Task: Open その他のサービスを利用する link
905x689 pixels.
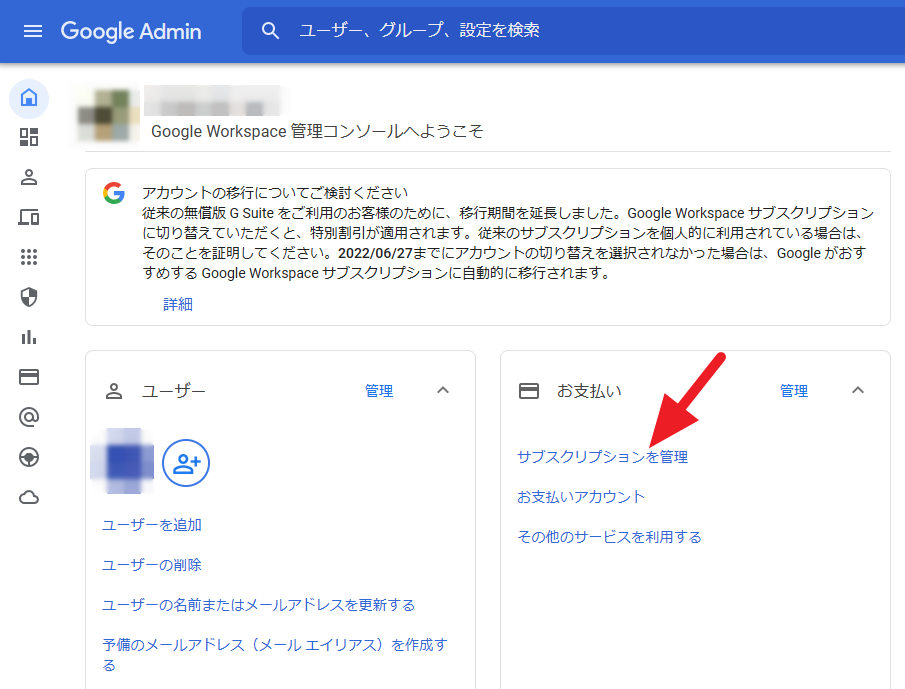Action: click(x=609, y=537)
